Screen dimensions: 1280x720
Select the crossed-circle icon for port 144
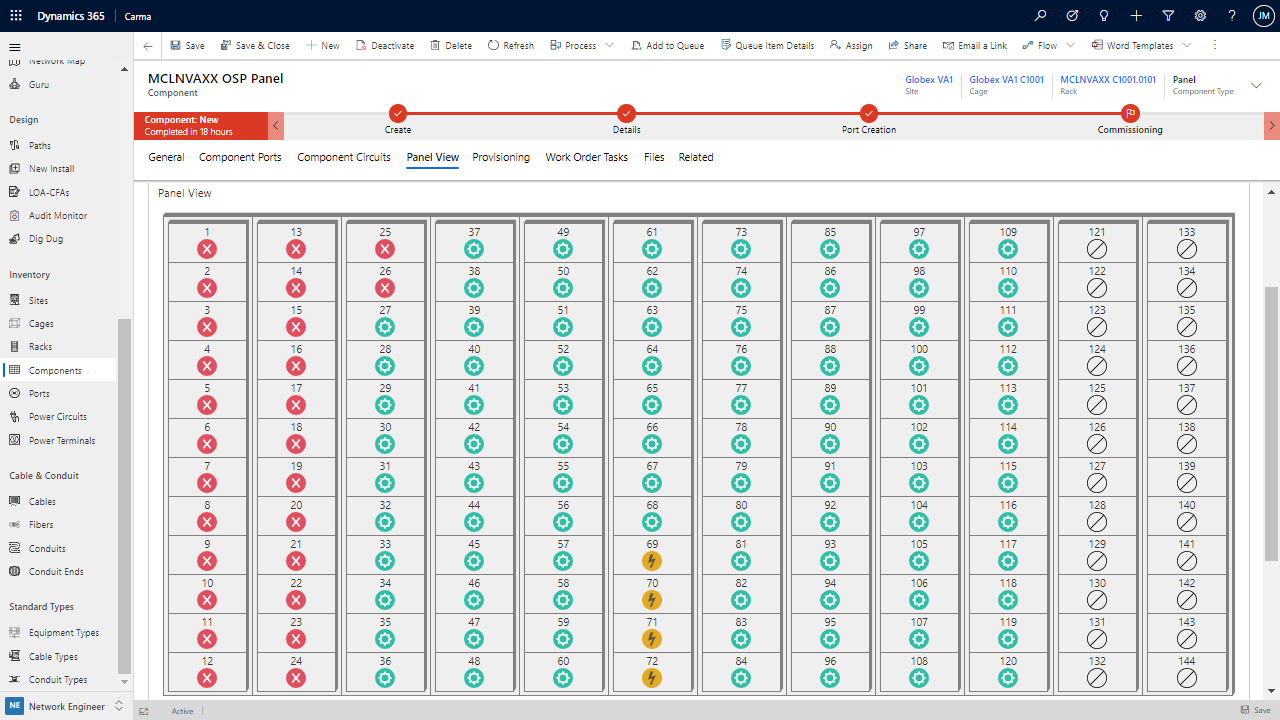[1187, 678]
